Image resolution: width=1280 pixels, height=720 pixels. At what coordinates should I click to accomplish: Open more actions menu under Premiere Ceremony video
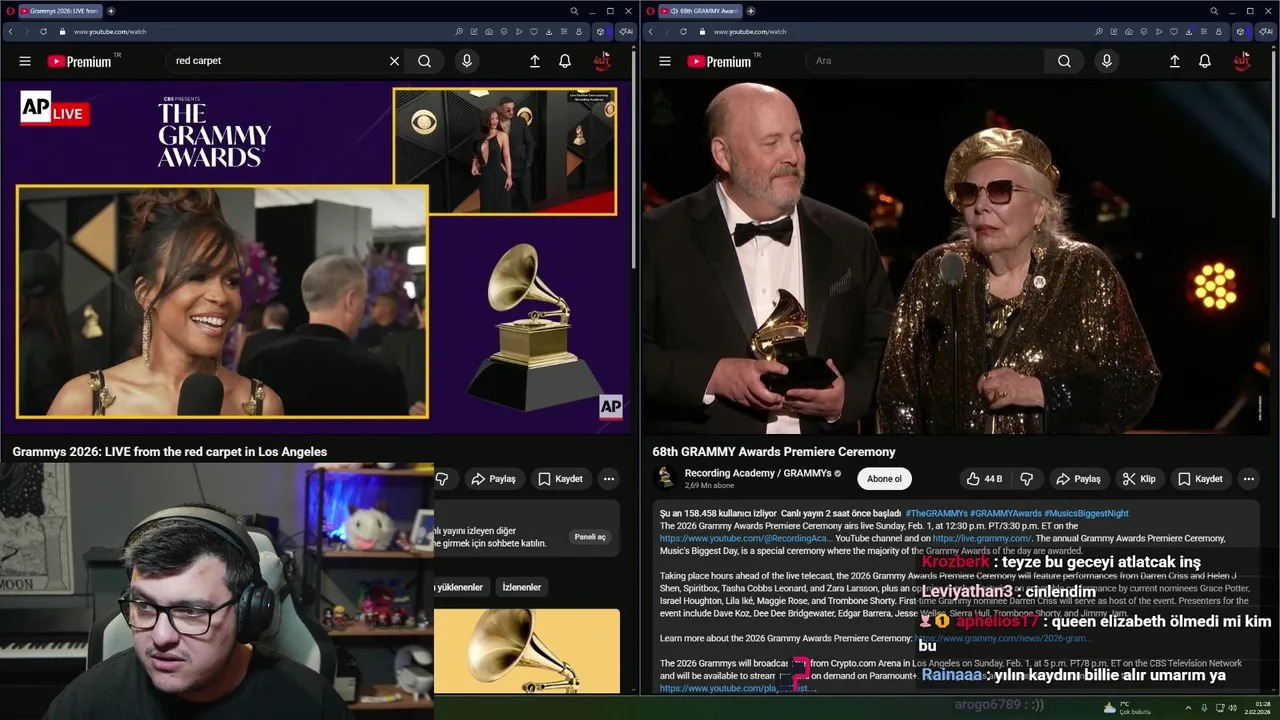[x=1248, y=479]
